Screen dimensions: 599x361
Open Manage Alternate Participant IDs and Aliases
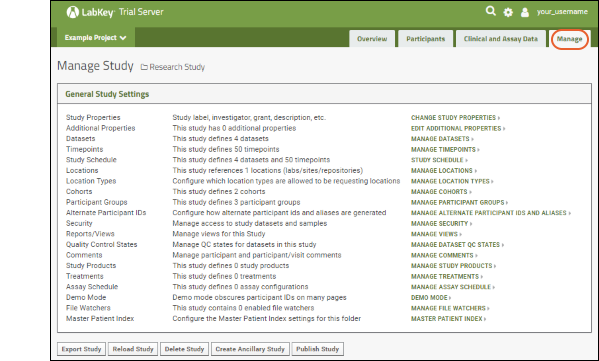tap(491, 213)
